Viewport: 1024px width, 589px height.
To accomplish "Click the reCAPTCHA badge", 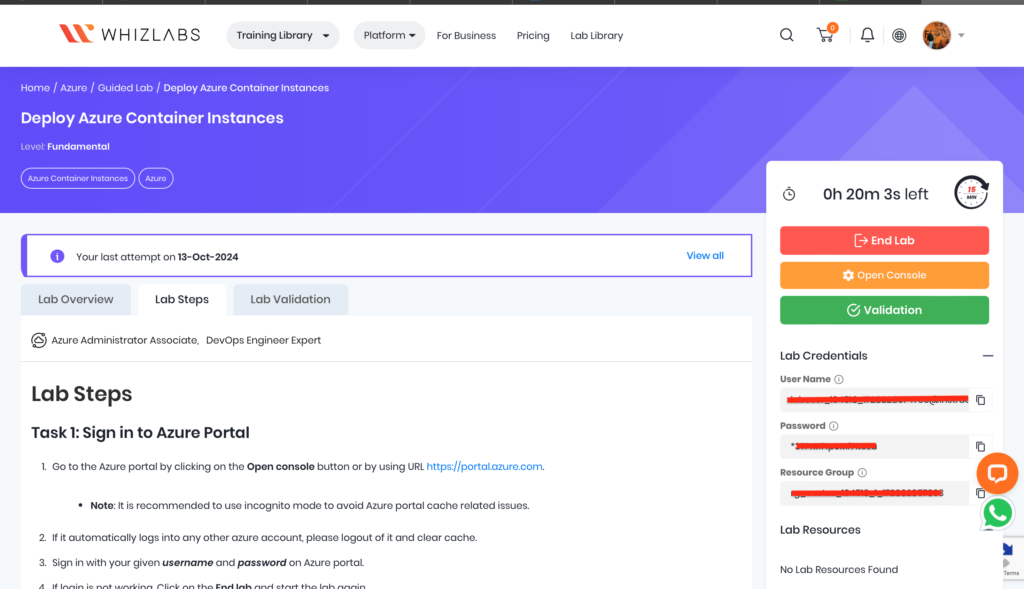I will [x=1012, y=558].
